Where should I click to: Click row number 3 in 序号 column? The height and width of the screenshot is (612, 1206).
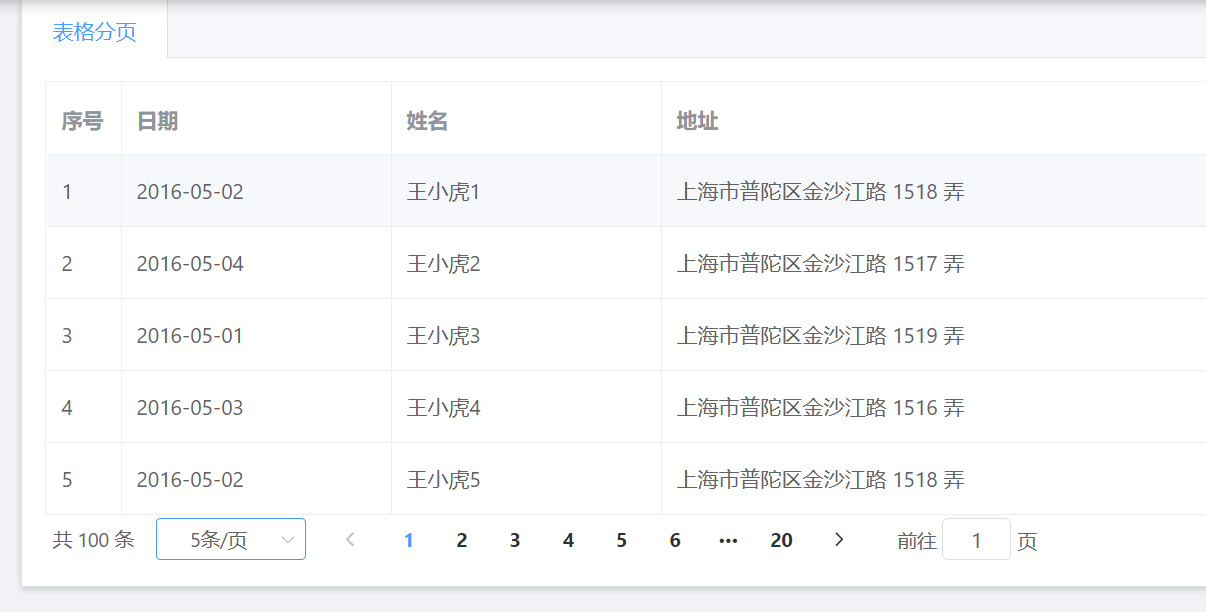pyautogui.click(x=67, y=335)
